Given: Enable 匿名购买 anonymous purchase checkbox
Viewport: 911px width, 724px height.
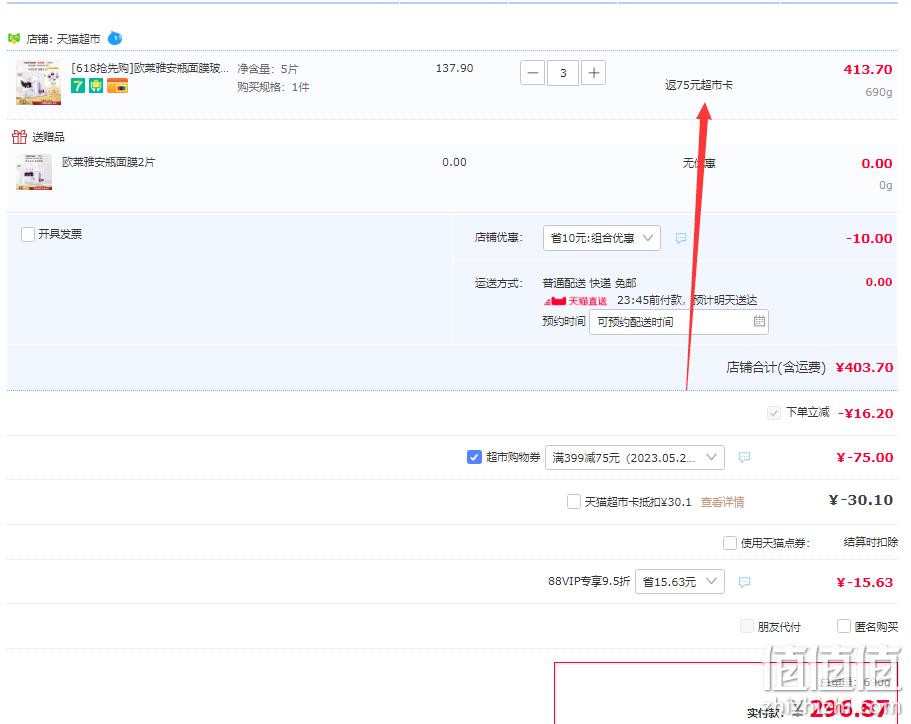Looking at the screenshot, I should pyautogui.click(x=844, y=626).
